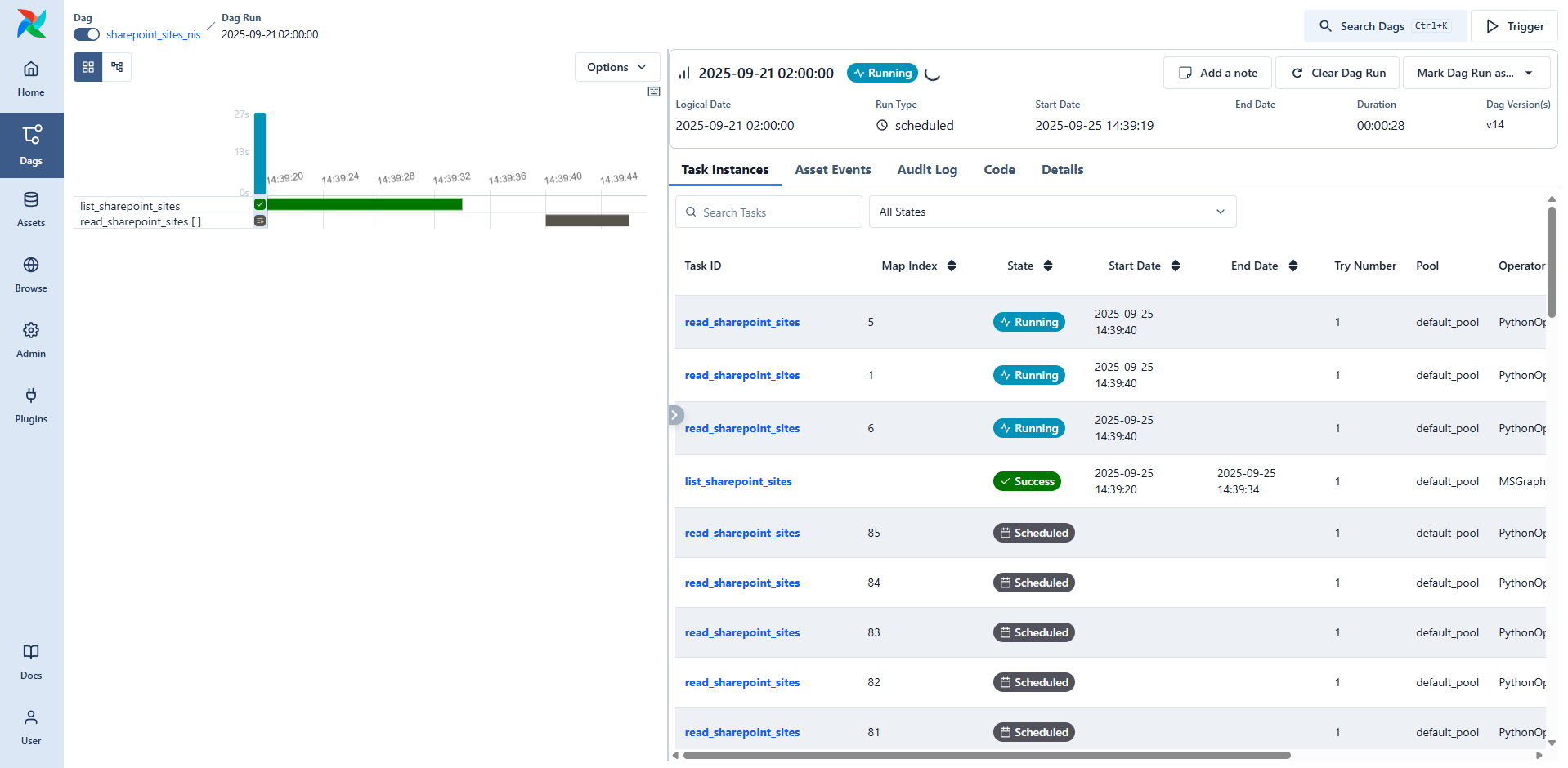
Task: Switch to Details tab
Action: [x=1063, y=170]
